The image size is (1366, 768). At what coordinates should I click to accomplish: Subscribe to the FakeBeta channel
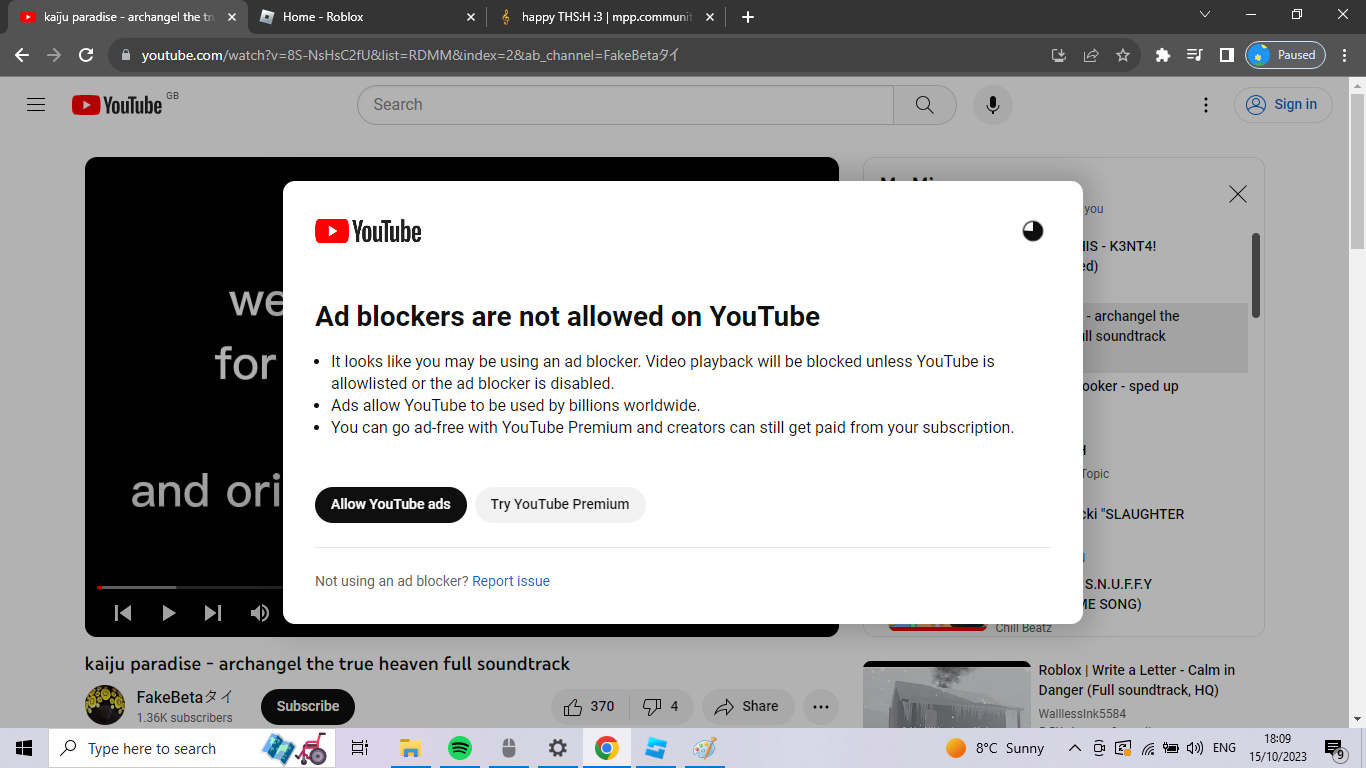308,706
